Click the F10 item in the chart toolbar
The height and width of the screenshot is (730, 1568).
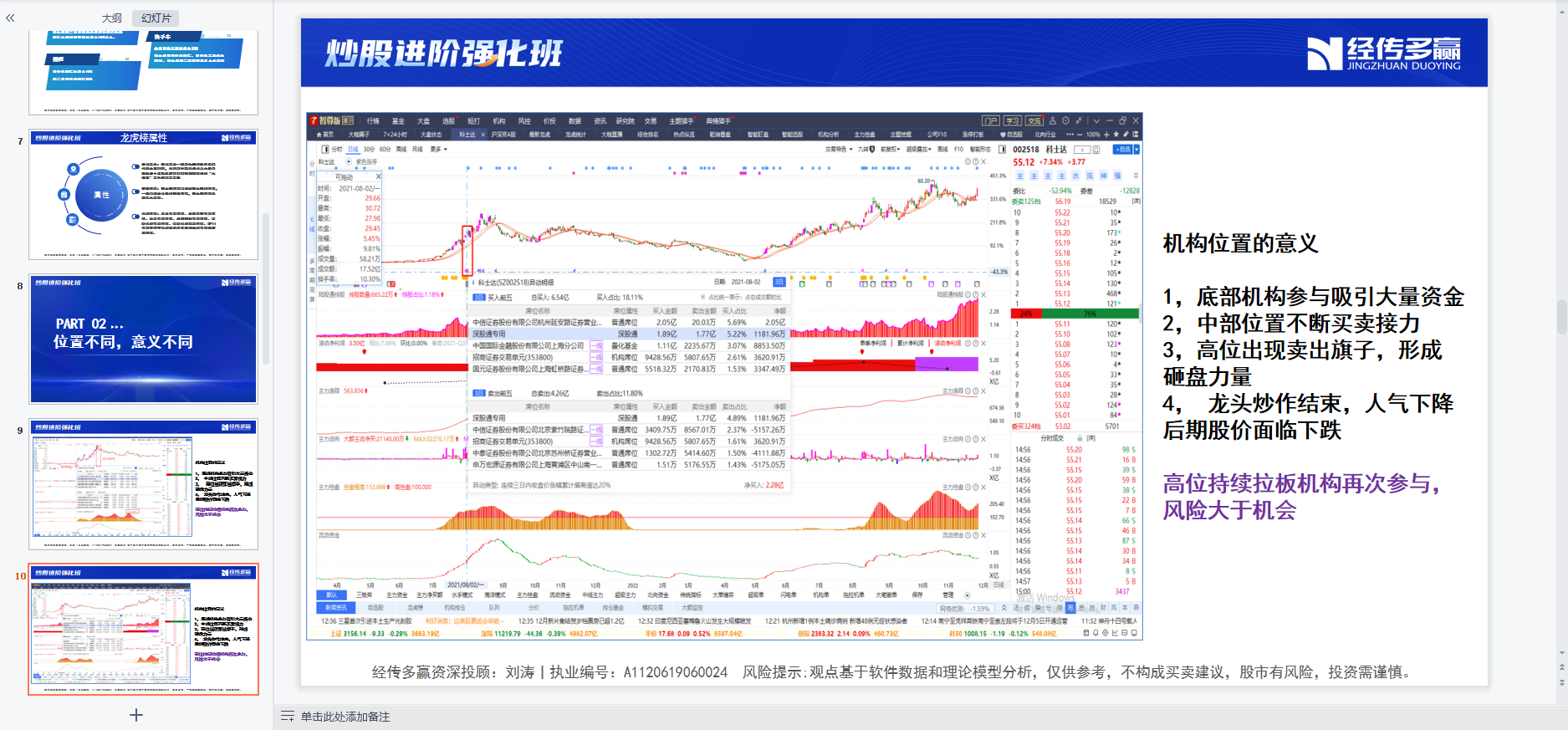coord(958,149)
